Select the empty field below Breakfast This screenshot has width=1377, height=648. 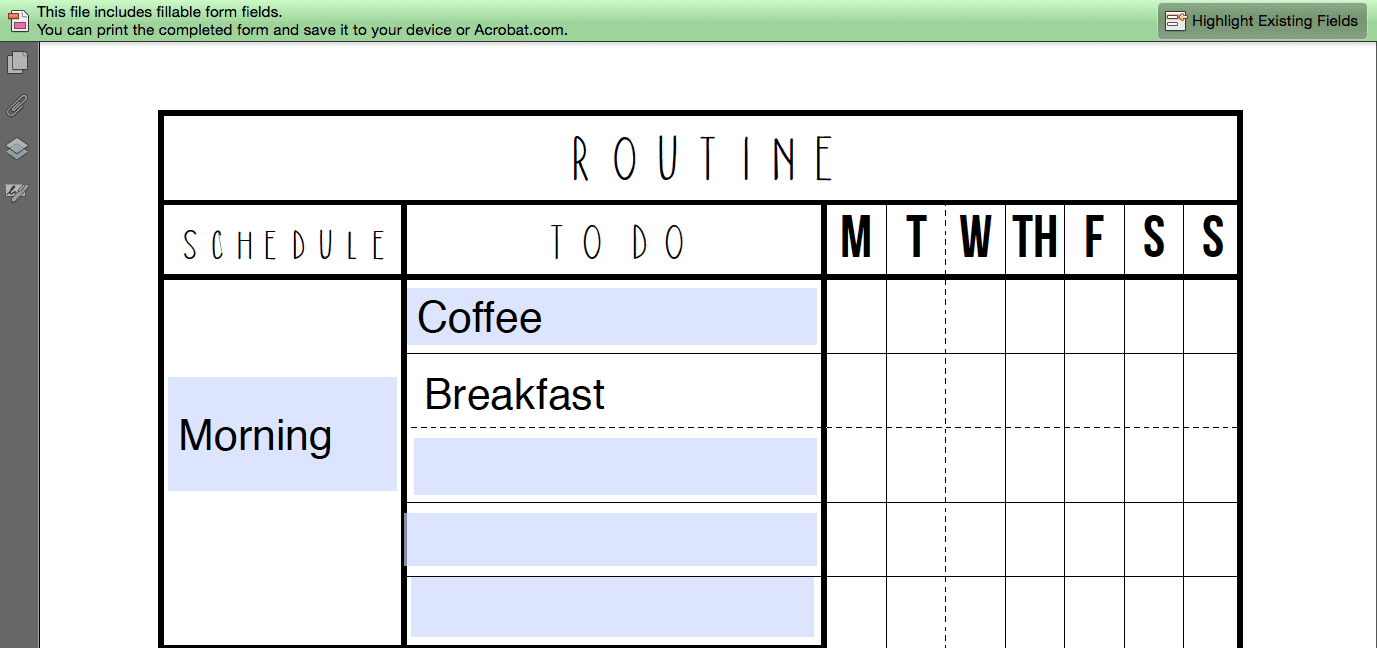[x=615, y=466]
